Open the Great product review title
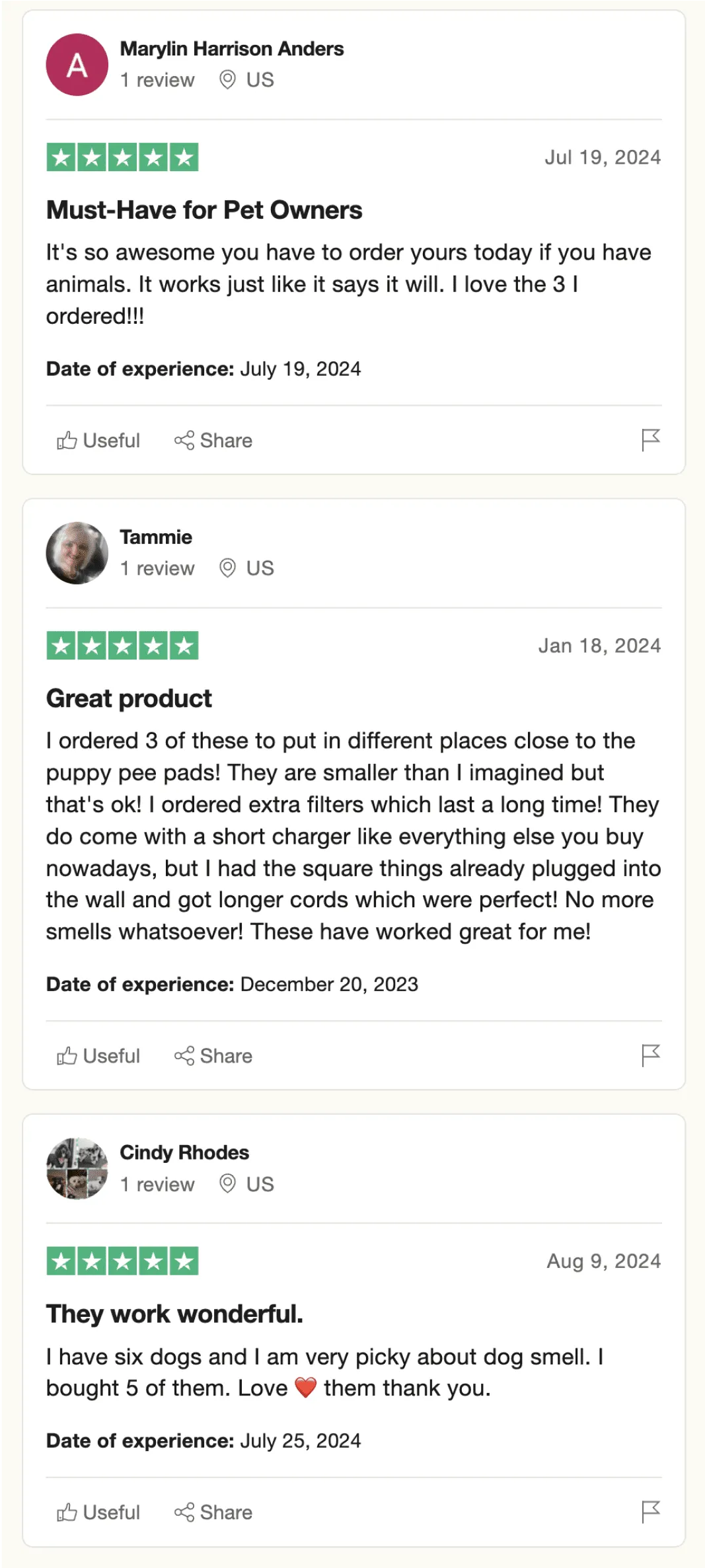 [129, 698]
